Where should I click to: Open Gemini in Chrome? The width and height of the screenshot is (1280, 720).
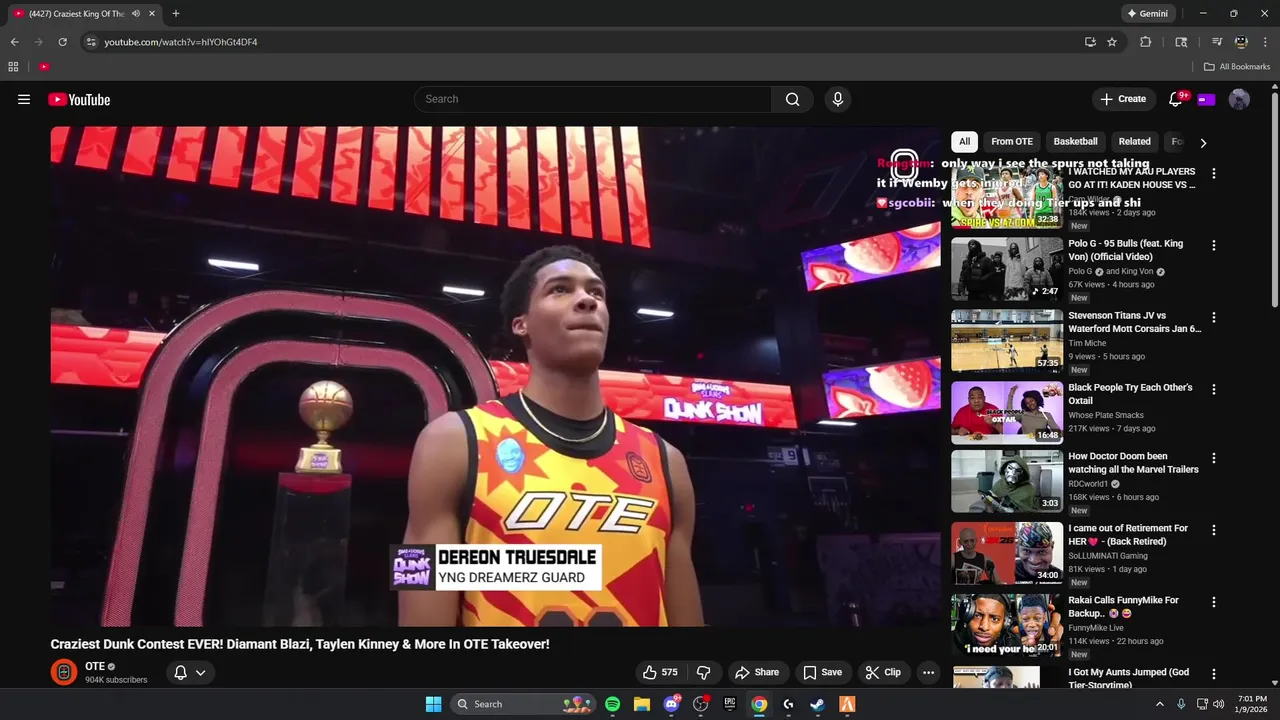[x=1148, y=14]
